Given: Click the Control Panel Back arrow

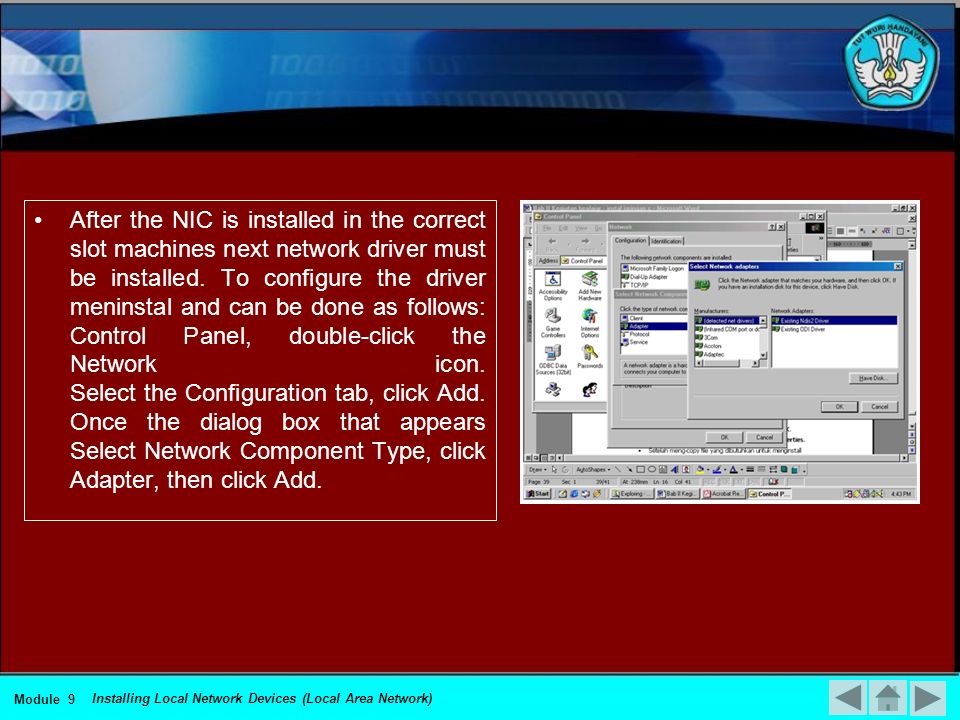Looking at the screenshot, I should [x=552, y=244].
